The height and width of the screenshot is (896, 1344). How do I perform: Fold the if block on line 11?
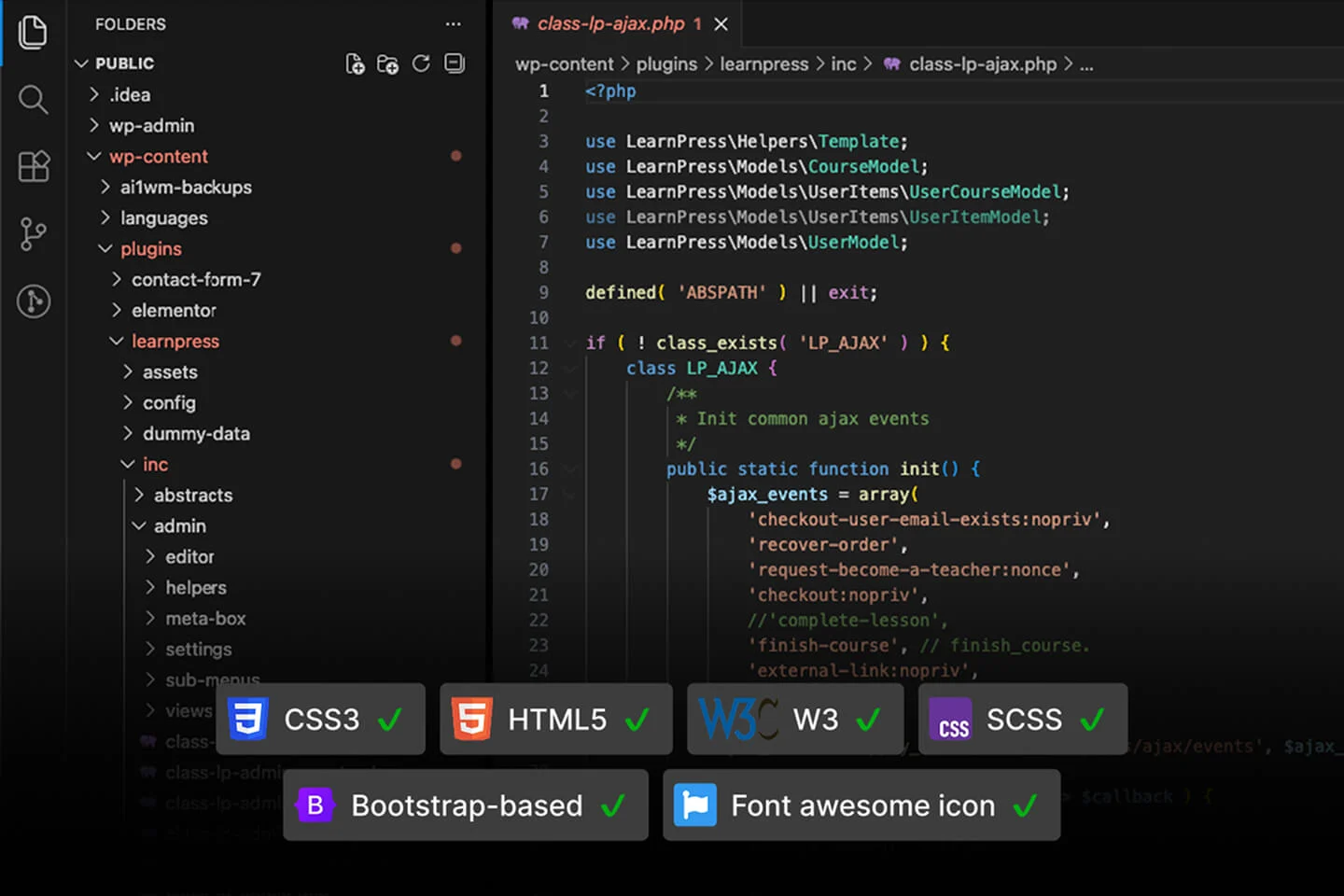click(x=570, y=343)
